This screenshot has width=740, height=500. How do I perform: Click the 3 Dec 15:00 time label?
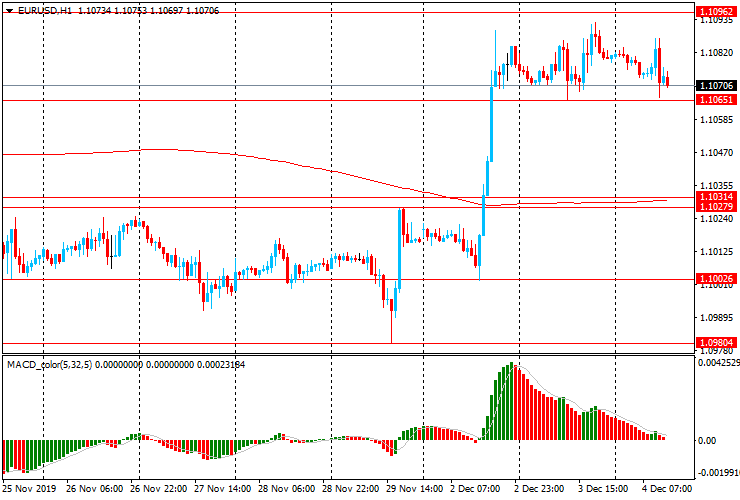pyautogui.click(x=603, y=488)
